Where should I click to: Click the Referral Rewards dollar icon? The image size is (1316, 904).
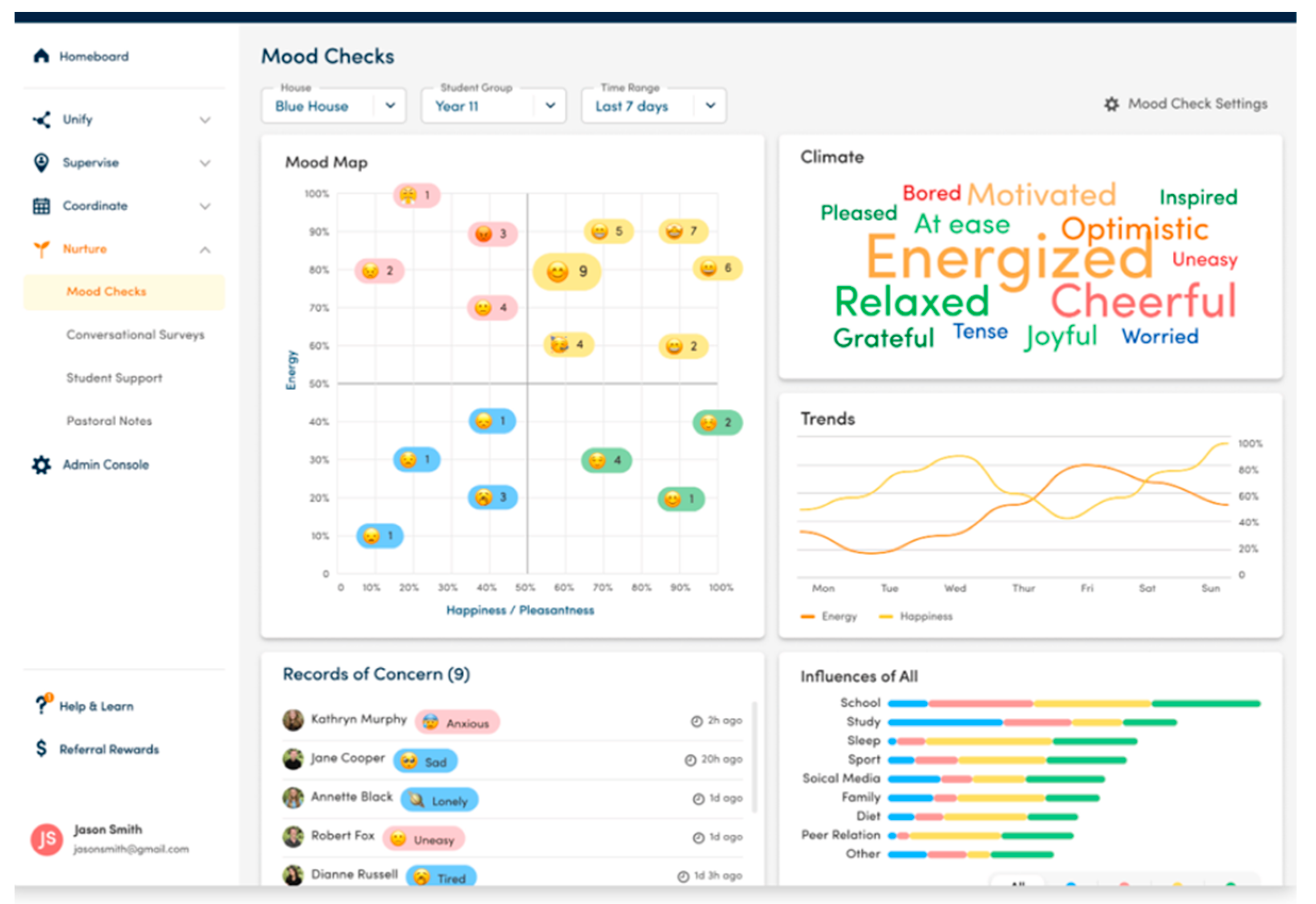coord(42,749)
